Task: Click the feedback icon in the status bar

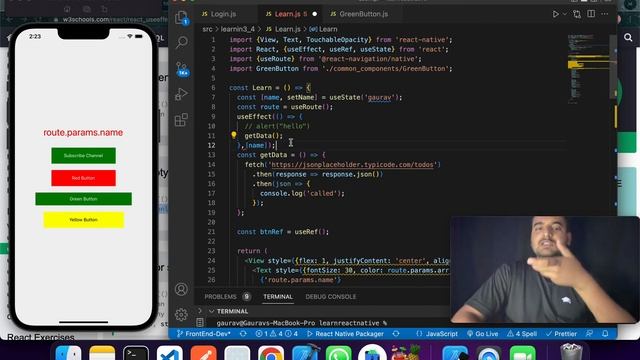Action: [589, 333]
